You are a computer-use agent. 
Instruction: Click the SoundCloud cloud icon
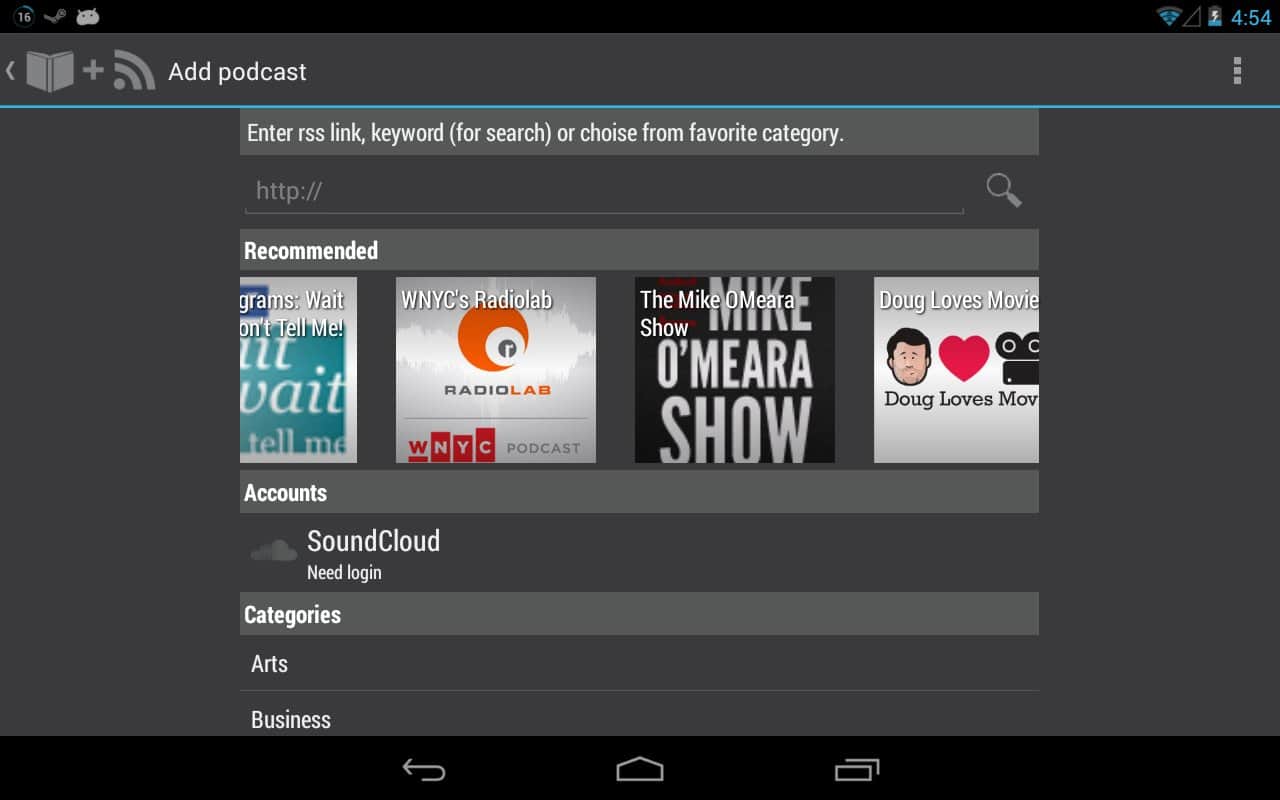point(273,551)
